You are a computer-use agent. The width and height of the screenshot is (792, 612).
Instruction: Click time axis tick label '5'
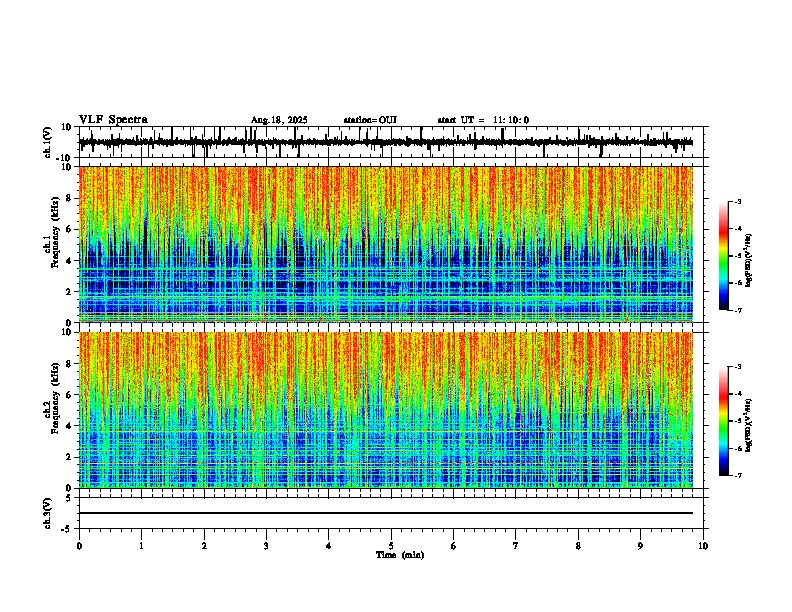[x=391, y=546]
